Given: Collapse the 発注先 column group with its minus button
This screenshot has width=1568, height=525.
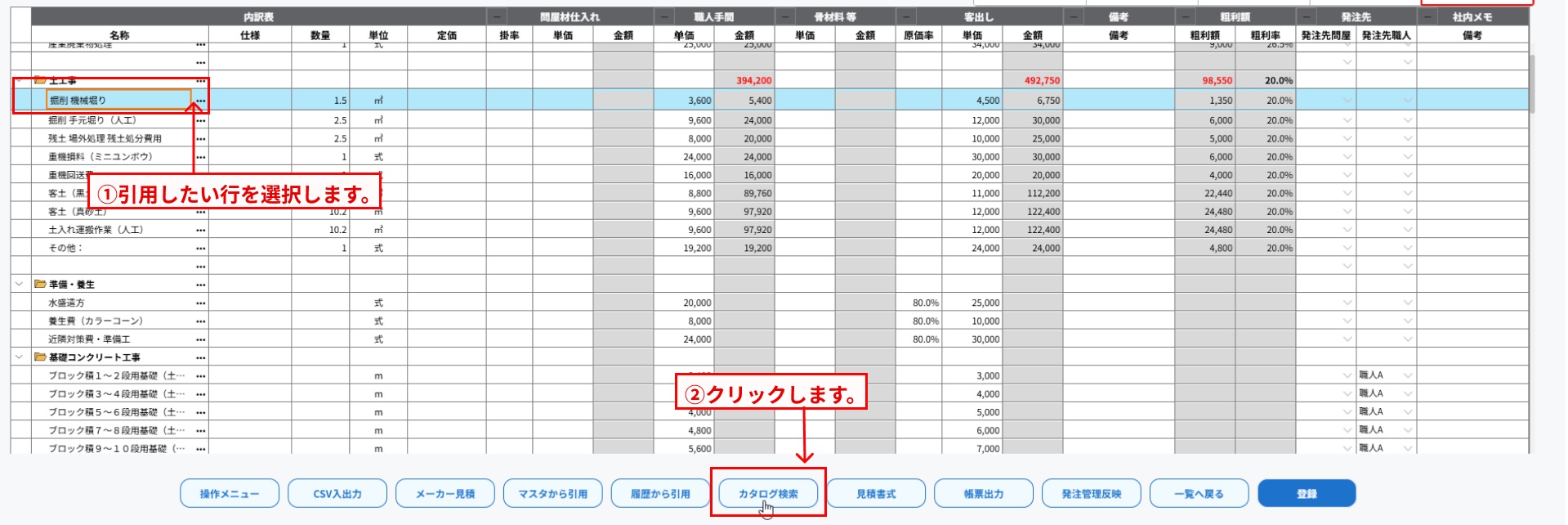Looking at the screenshot, I should click(x=1307, y=16).
